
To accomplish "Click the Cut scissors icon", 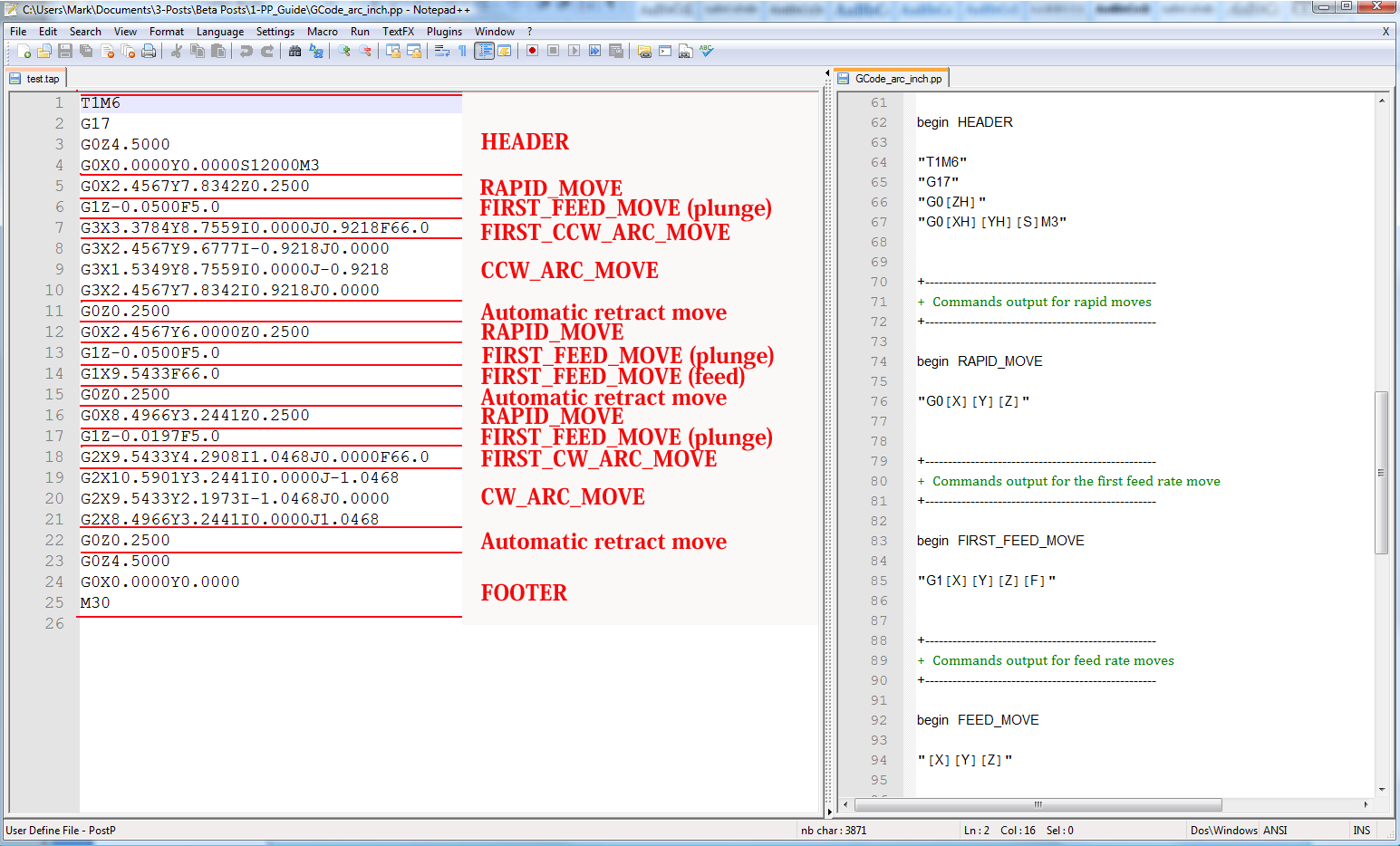I will (176, 51).
